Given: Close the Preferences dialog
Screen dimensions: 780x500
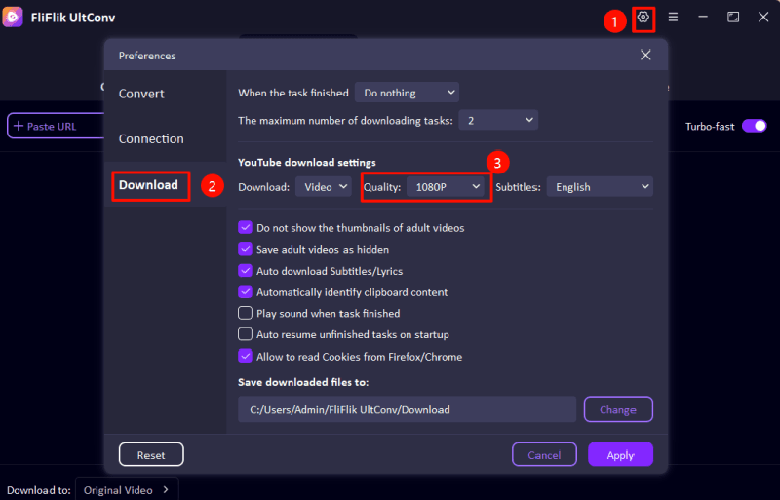Looking at the screenshot, I should pyautogui.click(x=646, y=55).
